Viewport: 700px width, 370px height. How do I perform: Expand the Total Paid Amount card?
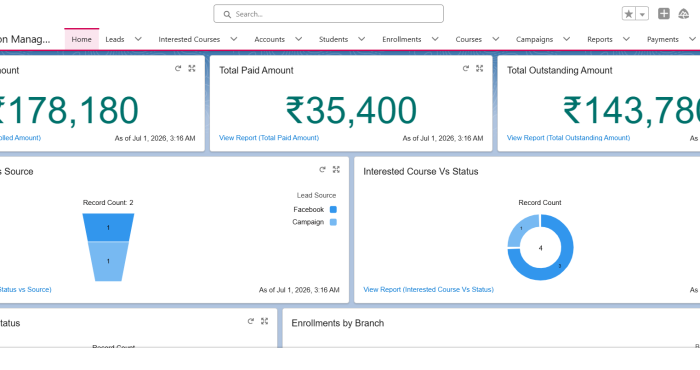pos(479,68)
